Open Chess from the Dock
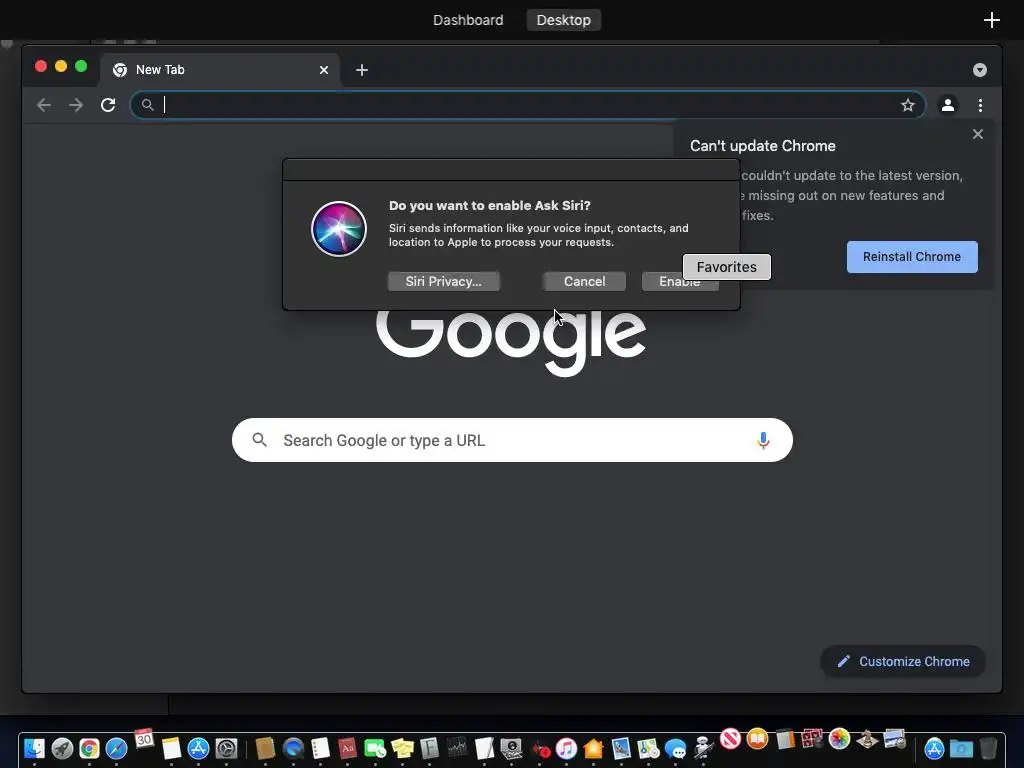1024x768 pixels. [867, 739]
